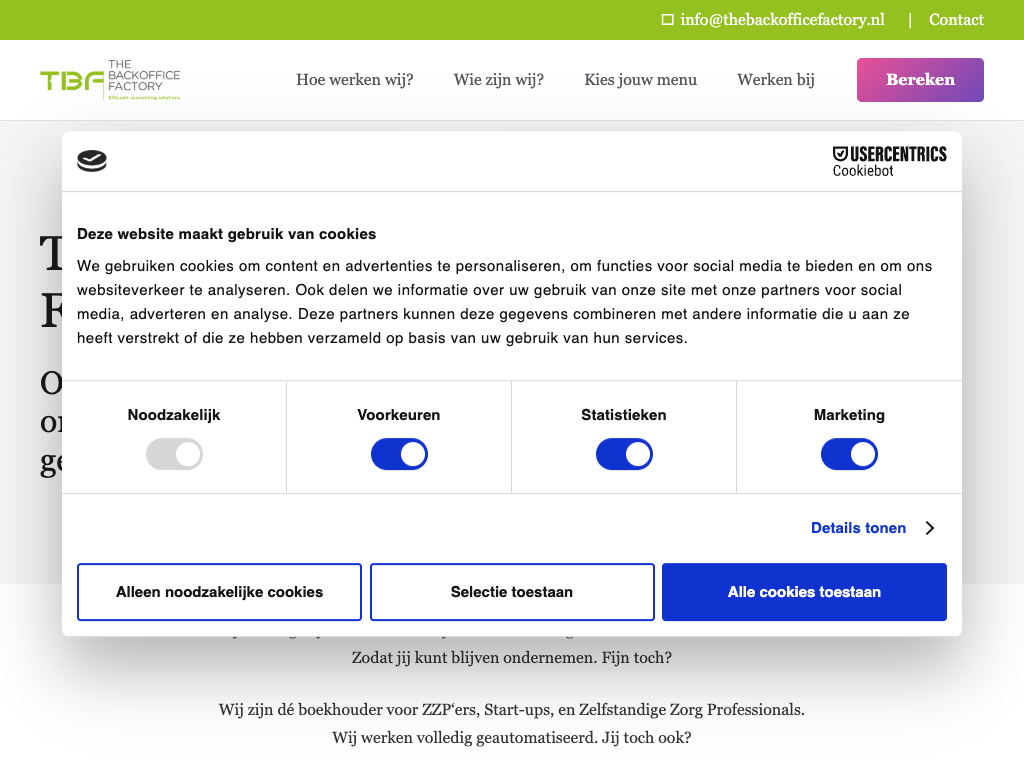The width and height of the screenshot is (1024, 768).
Task: Open the Contact link in top bar
Action: click(x=956, y=20)
